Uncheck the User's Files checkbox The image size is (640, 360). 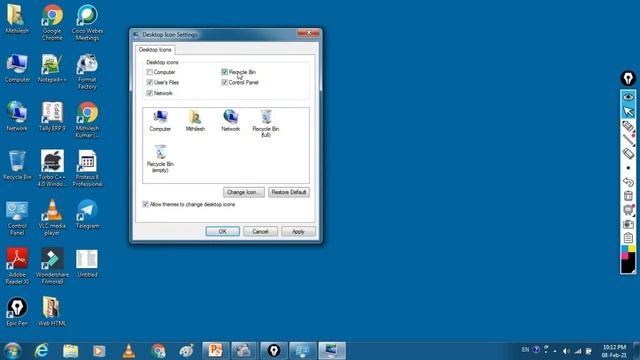click(x=150, y=82)
